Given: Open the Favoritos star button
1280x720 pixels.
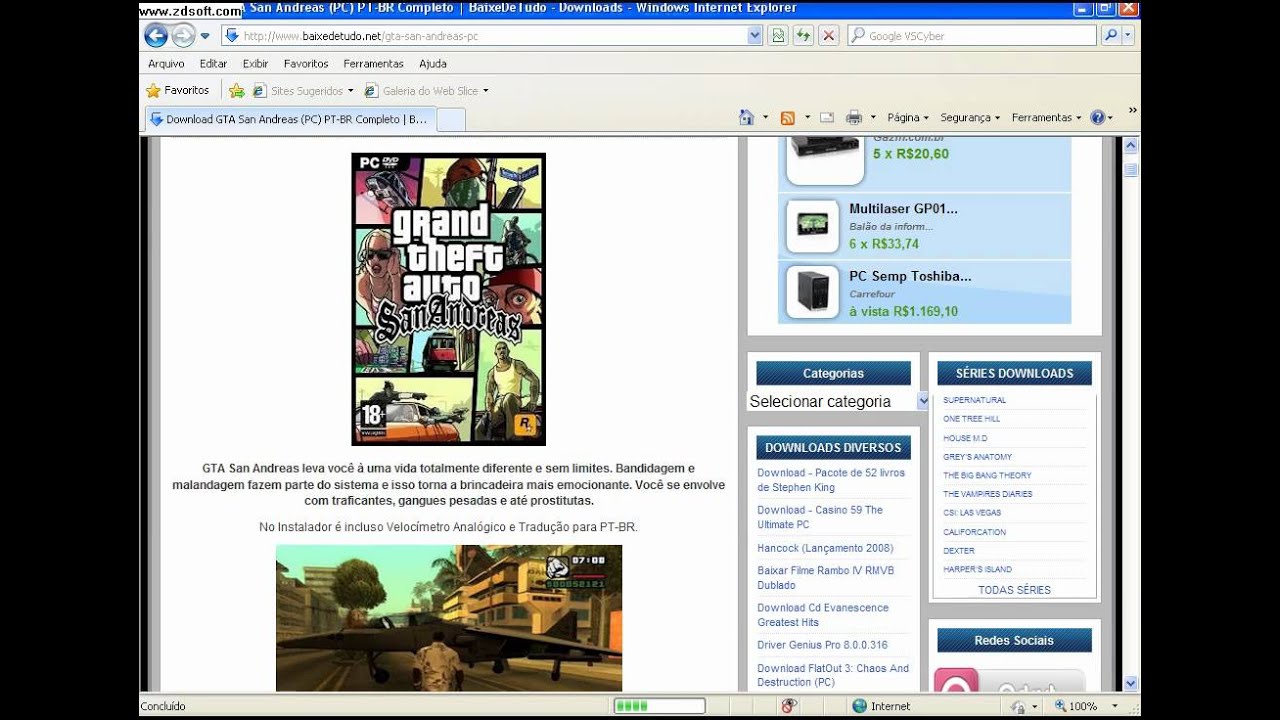Looking at the screenshot, I should (x=177, y=90).
